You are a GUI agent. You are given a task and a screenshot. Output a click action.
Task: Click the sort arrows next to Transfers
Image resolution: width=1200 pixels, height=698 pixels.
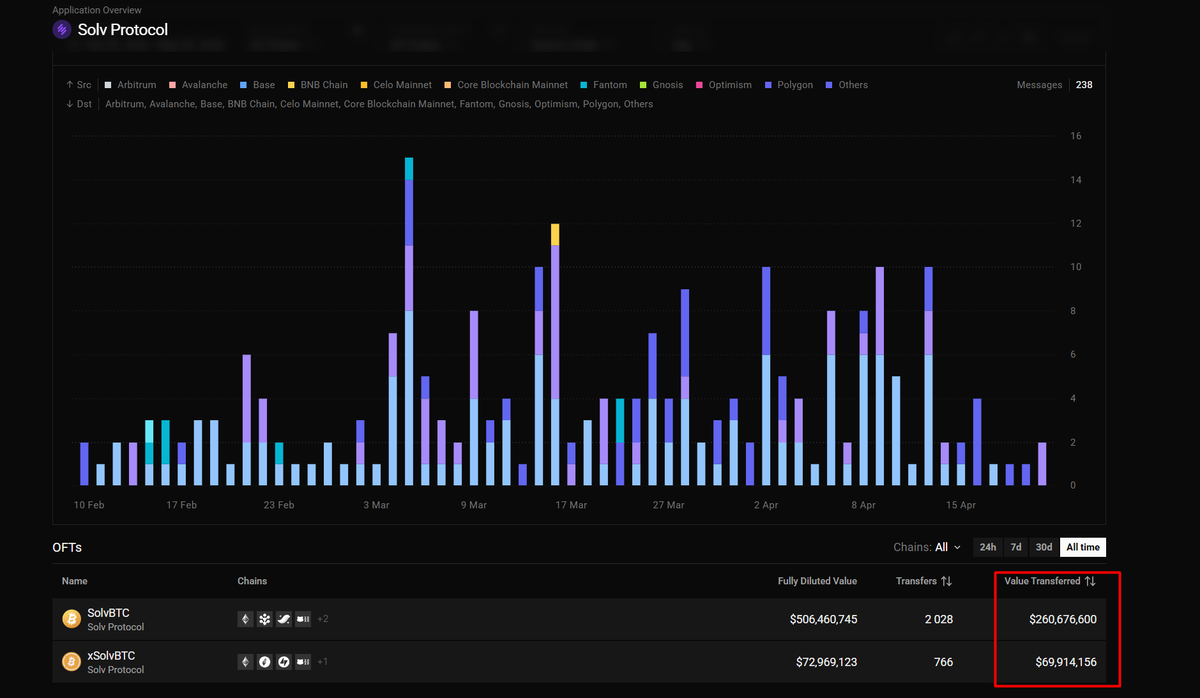pos(946,581)
